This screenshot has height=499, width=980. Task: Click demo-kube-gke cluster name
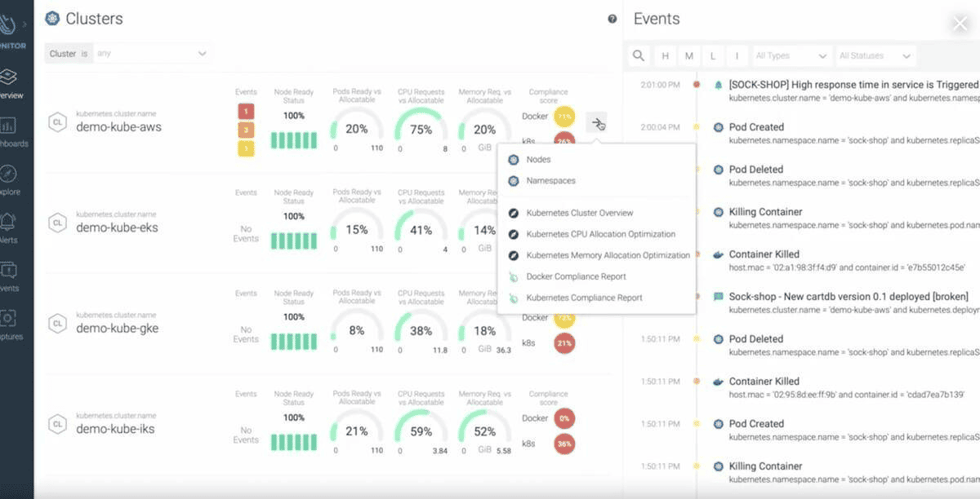tap(117, 328)
